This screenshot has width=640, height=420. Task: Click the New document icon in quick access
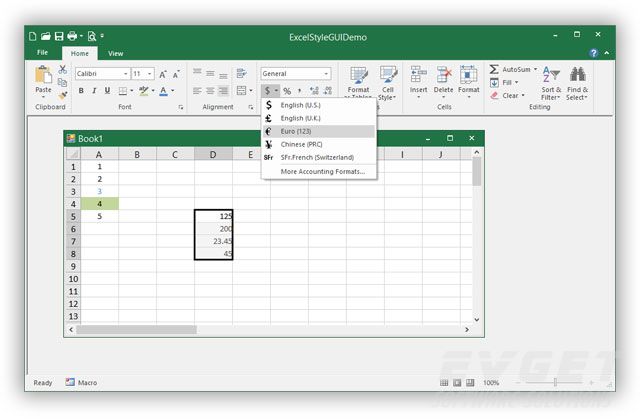point(33,37)
